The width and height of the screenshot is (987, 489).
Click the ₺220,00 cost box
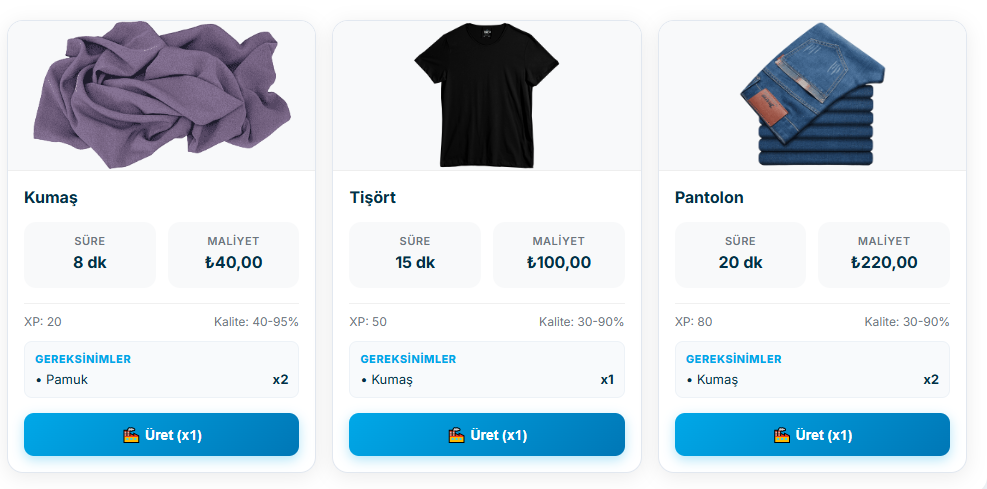tap(884, 254)
